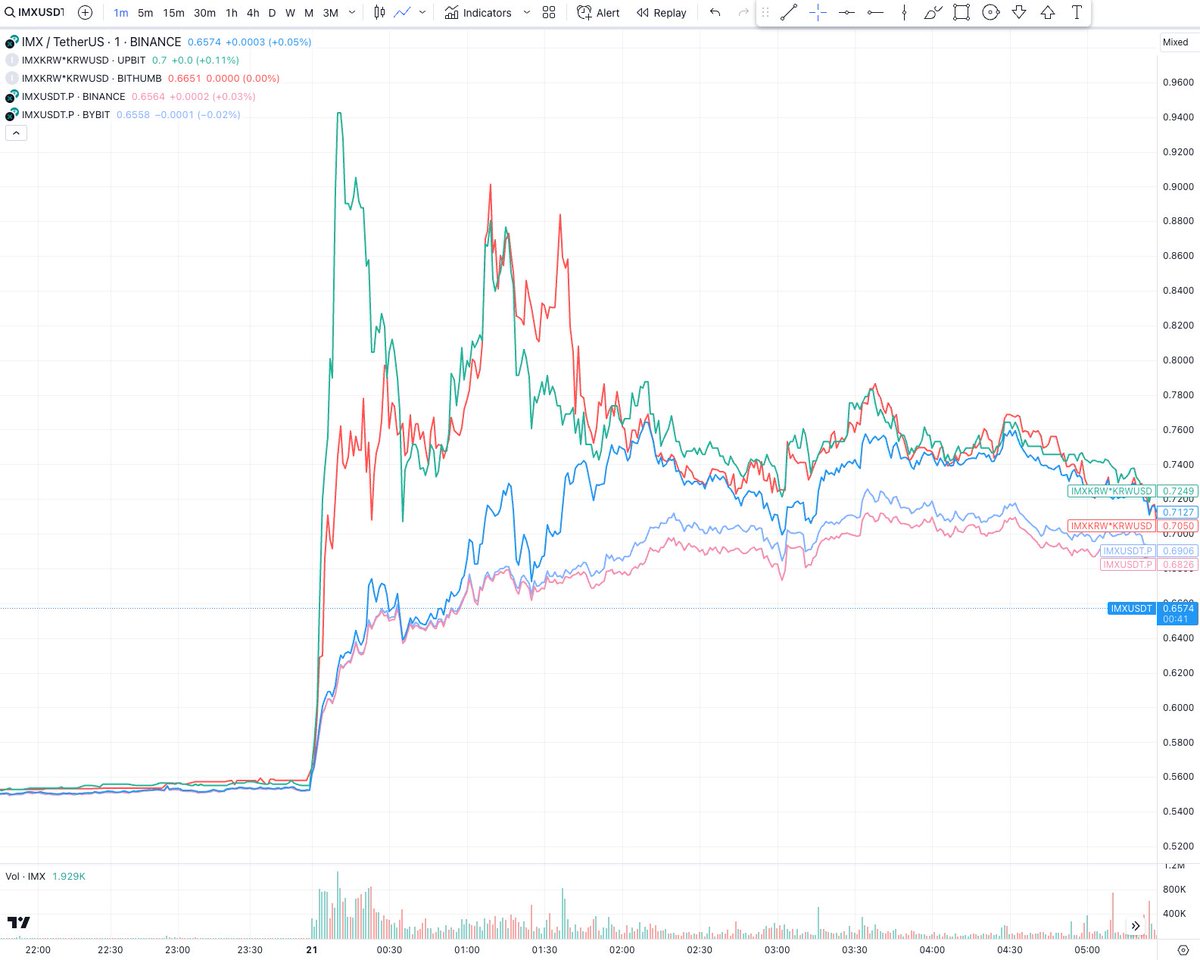The height and width of the screenshot is (960, 1200).
Task: Select the Horizontal Ray tool
Action: pyautogui.click(x=875, y=13)
